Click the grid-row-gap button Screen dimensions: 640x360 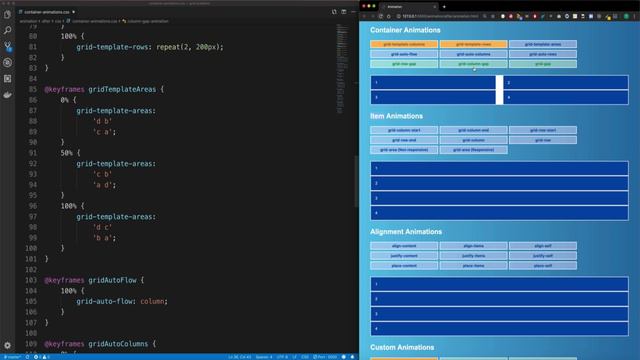point(404,64)
